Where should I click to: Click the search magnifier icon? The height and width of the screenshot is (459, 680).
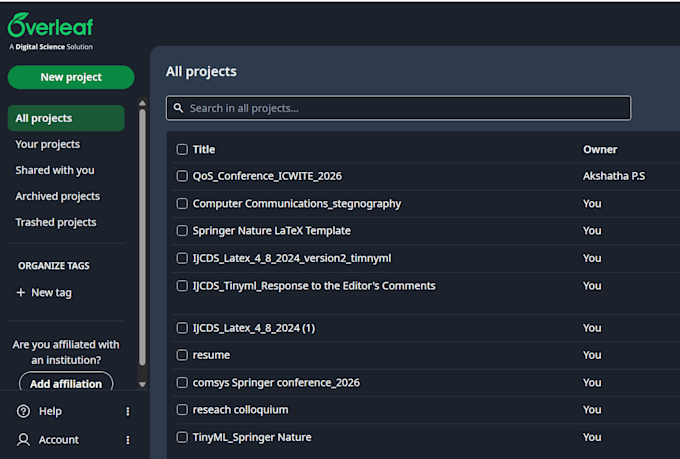tap(178, 108)
